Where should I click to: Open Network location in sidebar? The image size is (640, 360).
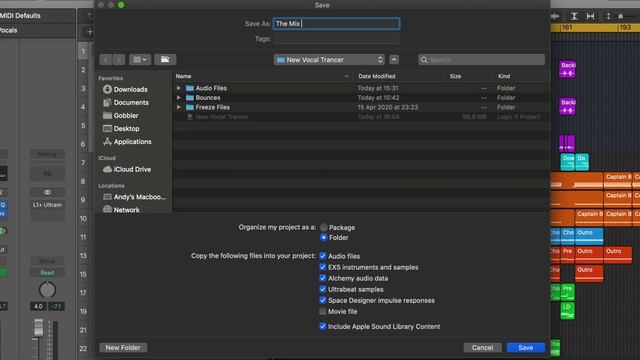pyautogui.click(x=121, y=210)
